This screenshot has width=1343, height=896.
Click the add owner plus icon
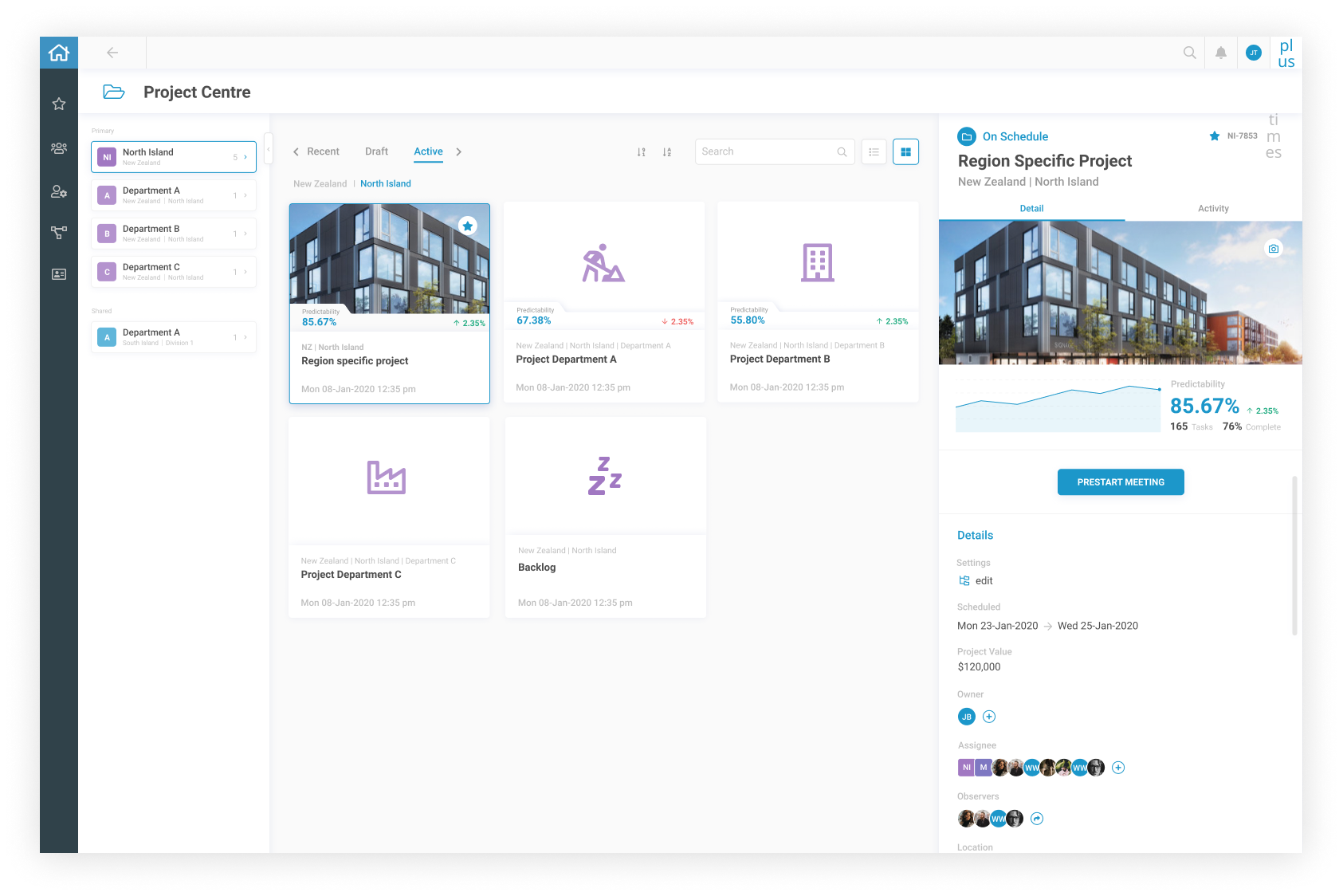[988, 717]
